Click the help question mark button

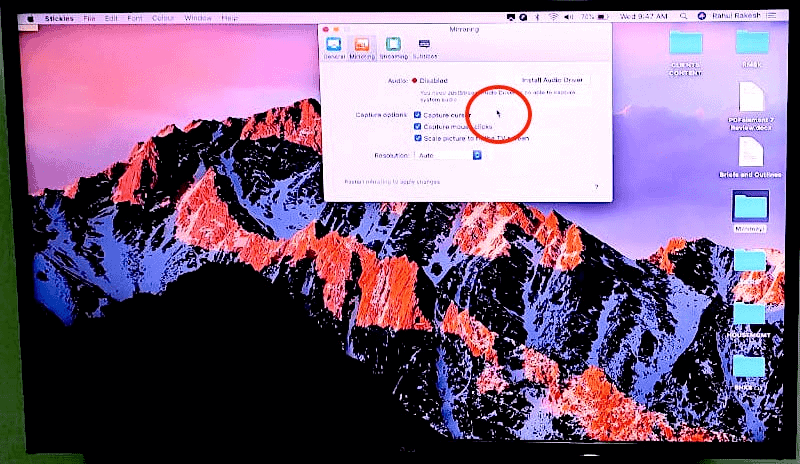click(596, 187)
